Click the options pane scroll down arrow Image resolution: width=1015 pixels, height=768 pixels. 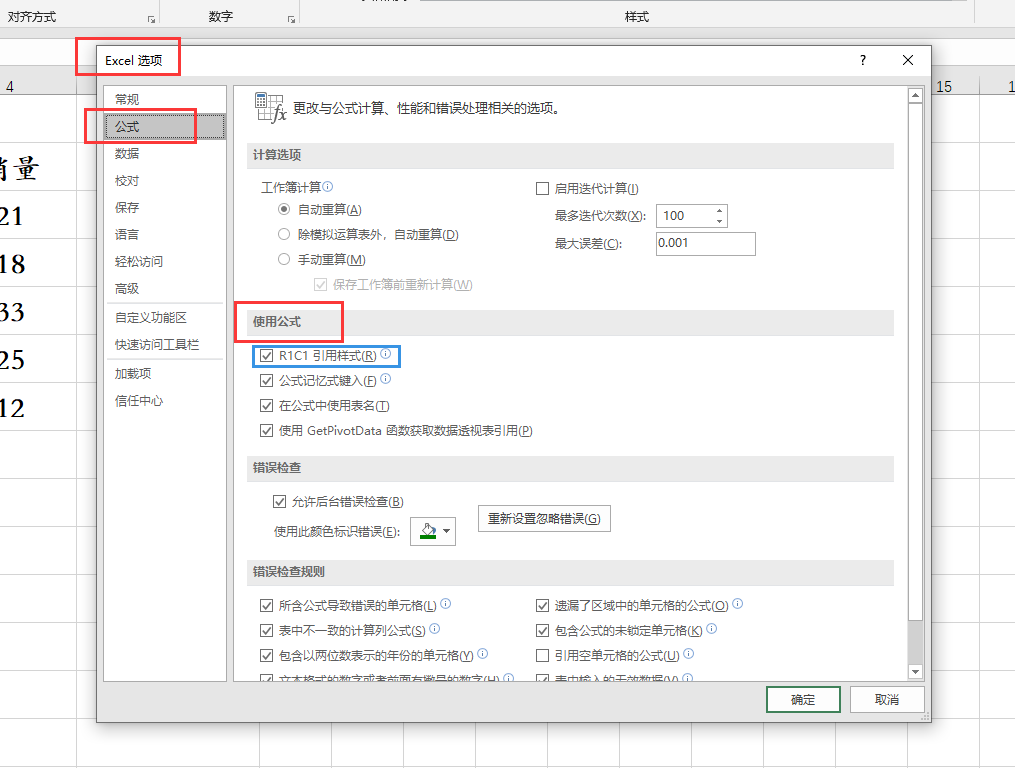point(915,672)
